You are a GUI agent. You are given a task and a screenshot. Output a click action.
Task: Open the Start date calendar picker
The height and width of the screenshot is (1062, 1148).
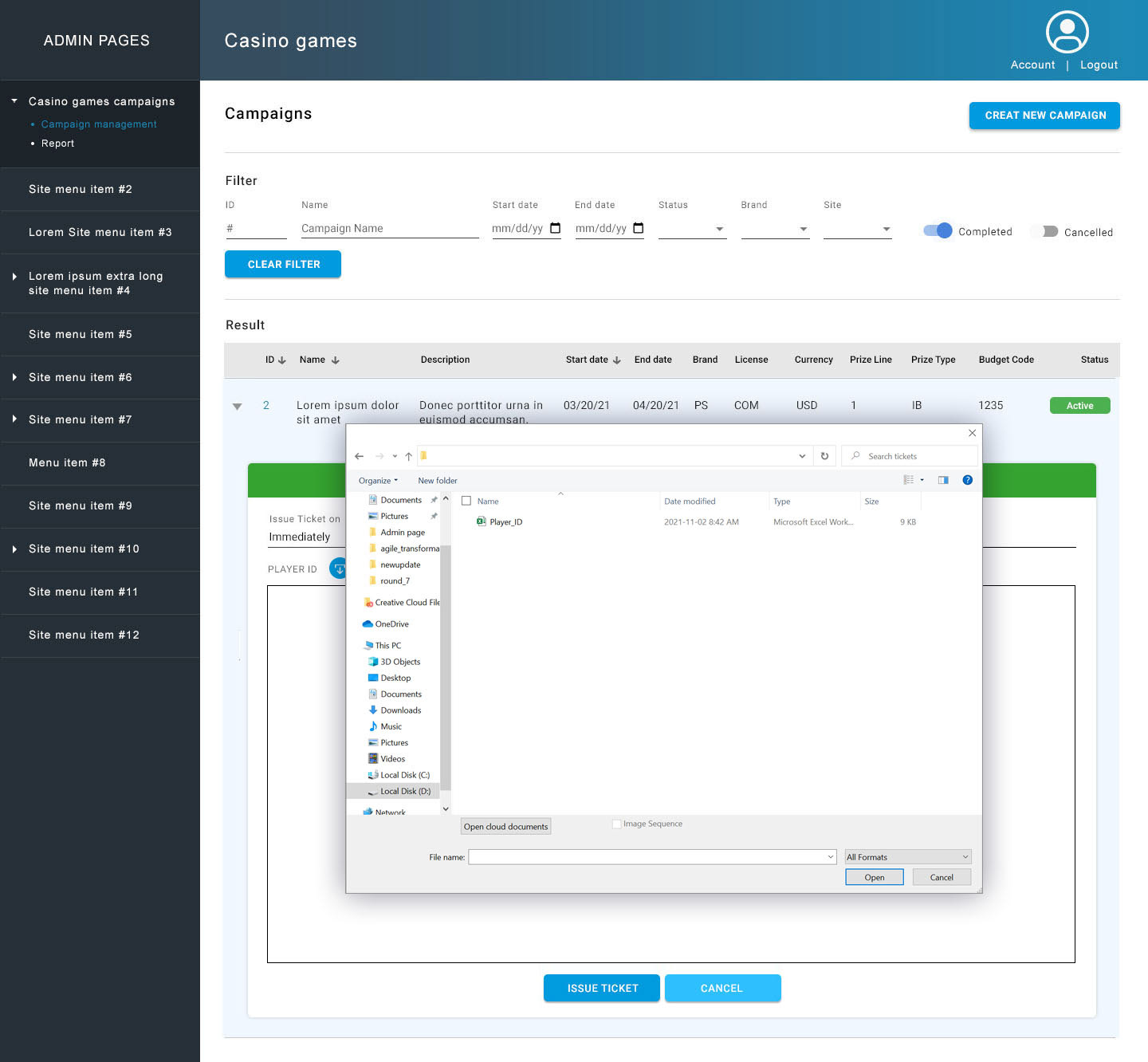(x=556, y=228)
